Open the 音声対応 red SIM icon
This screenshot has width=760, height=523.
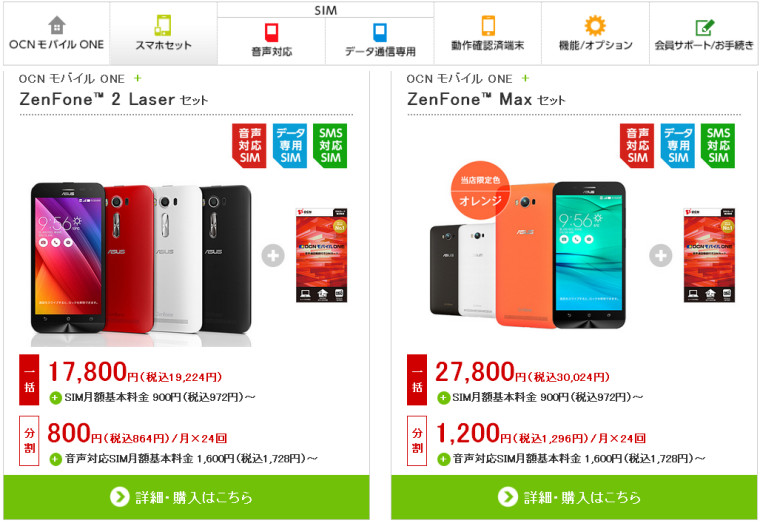click(x=271, y=33)
